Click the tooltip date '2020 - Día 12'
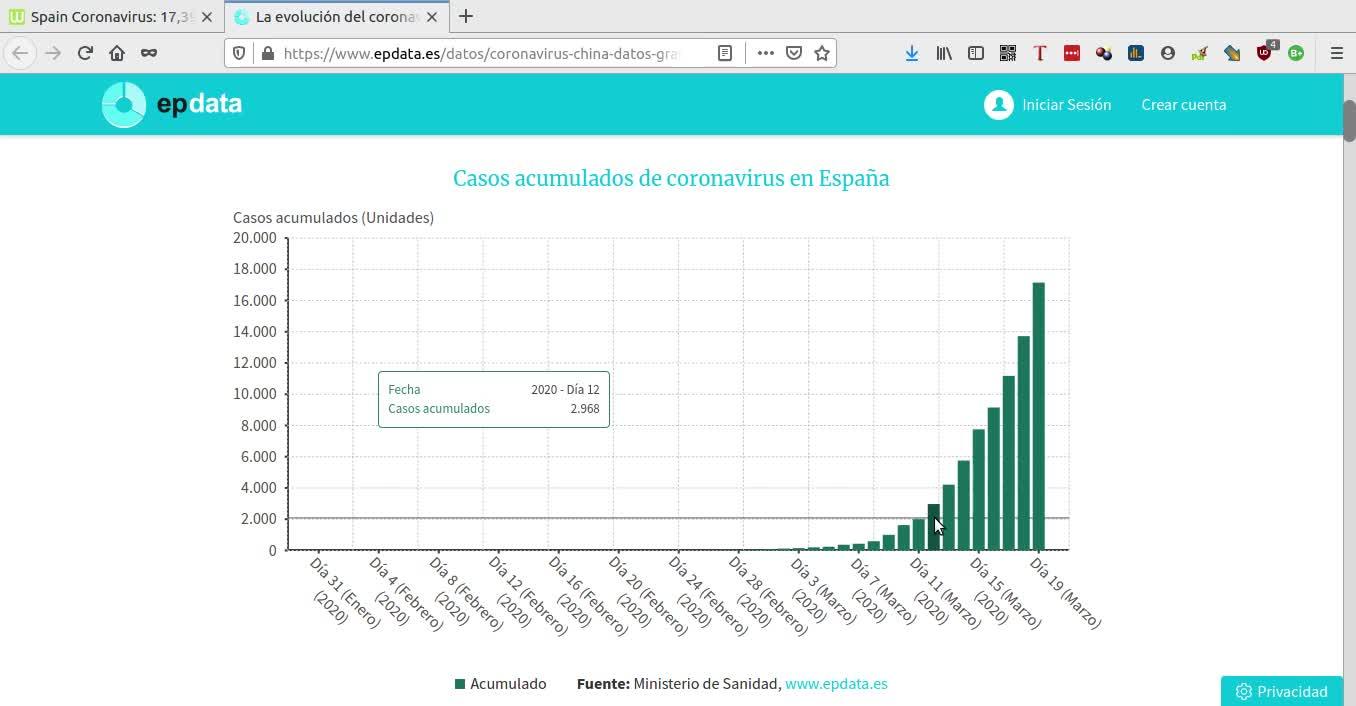Viewport: 1356px width, 706px height. click(x=565, y=390)
